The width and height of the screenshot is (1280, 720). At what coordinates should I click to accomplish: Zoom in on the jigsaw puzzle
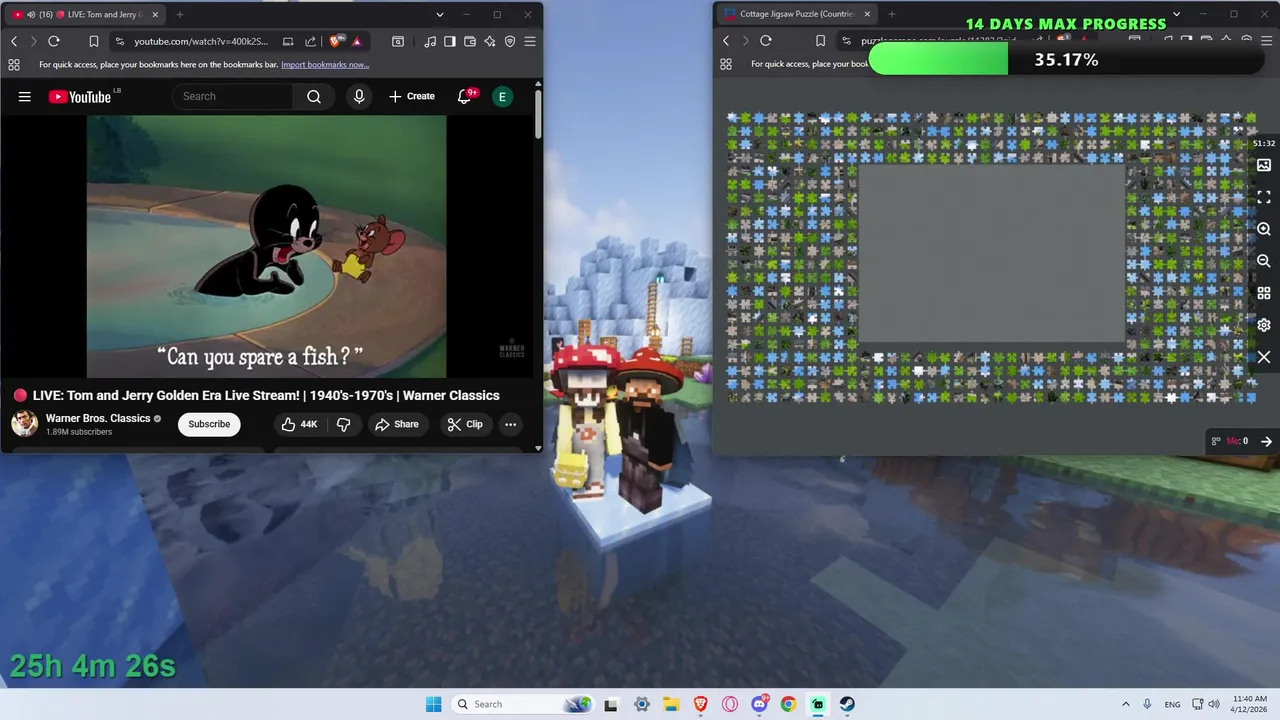tap(1264, 229)
